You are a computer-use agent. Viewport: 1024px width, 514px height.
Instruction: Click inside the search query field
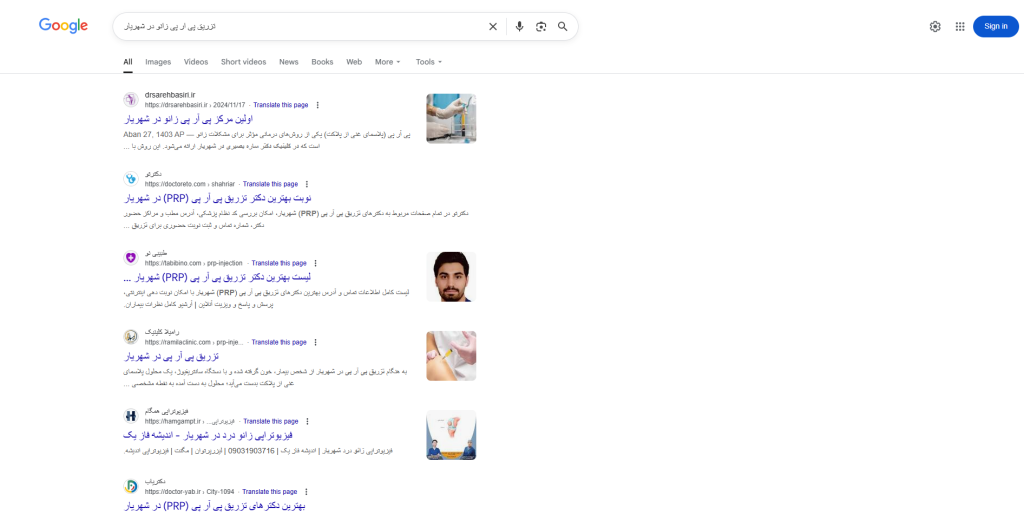coord(300,27)
